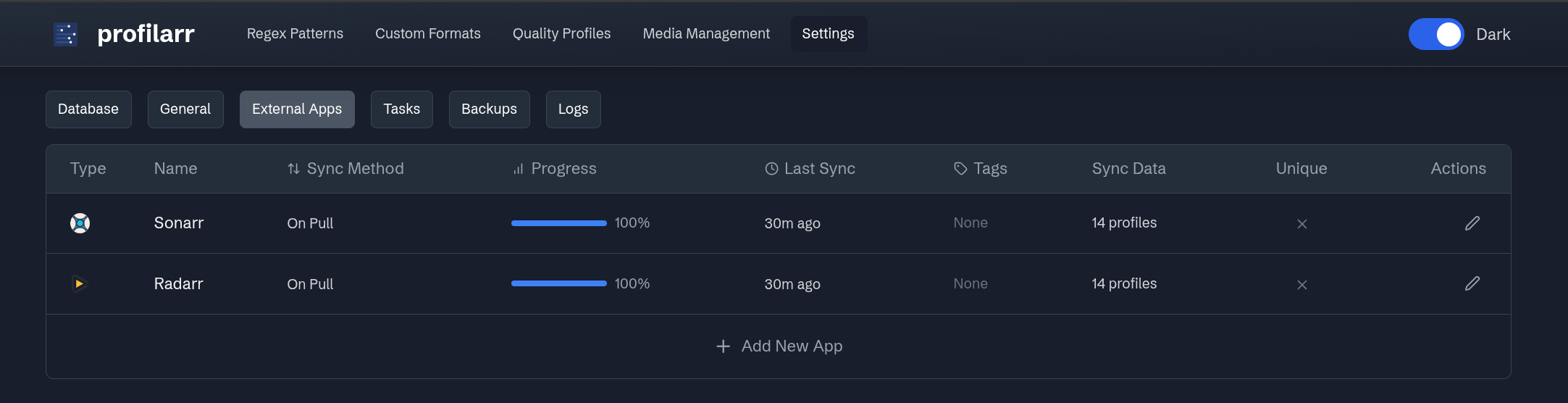Open the Regex Patterns page
Image resolution: width=1568 pixels, height=403 pixels.
(x=295, y=34)
